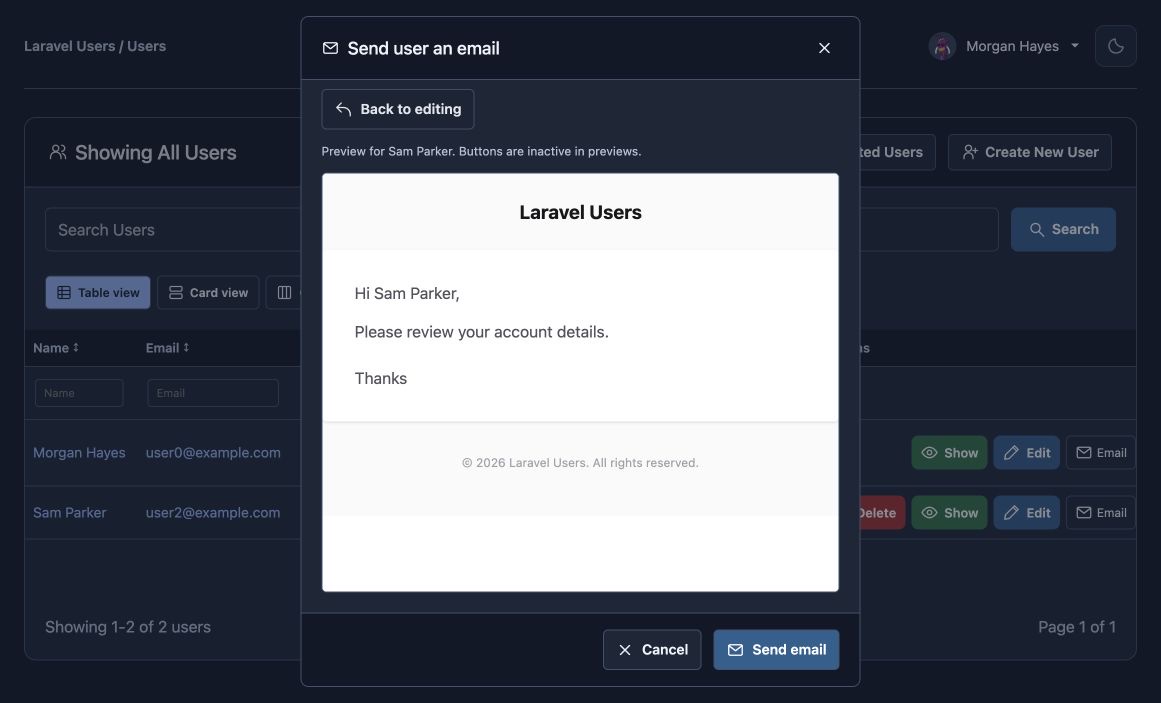The width and height of the screenshot is (1161, 703).
Task: Click 'Page 1 of 1' text
Action: (1077, 627)
